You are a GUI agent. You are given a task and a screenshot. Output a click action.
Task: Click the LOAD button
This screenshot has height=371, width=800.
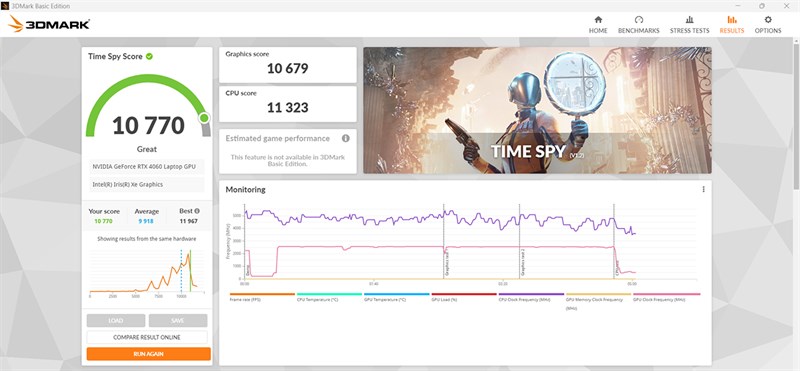(x=116, y=320)
